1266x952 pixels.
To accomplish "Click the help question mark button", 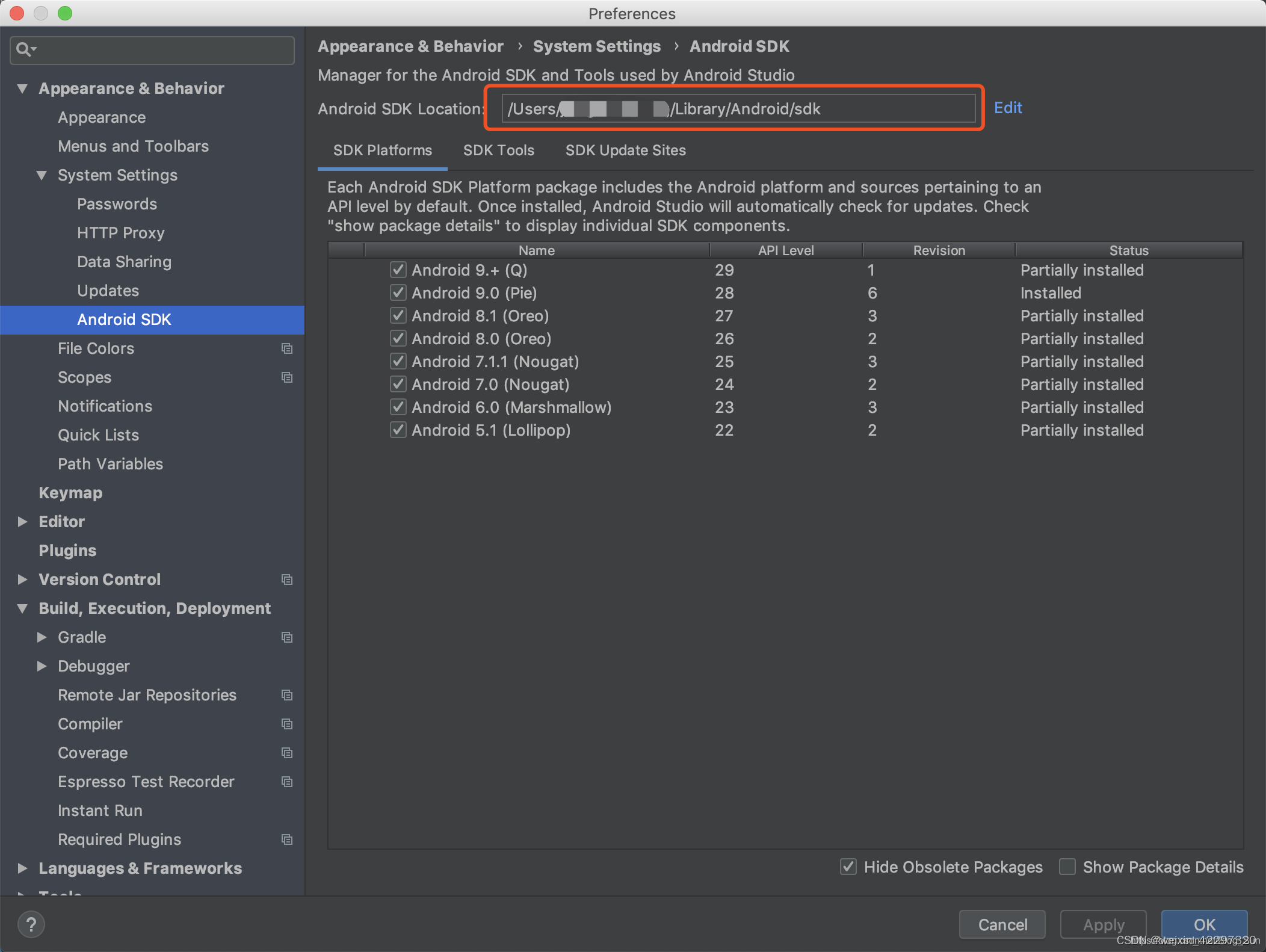I will tap(31, 924).
